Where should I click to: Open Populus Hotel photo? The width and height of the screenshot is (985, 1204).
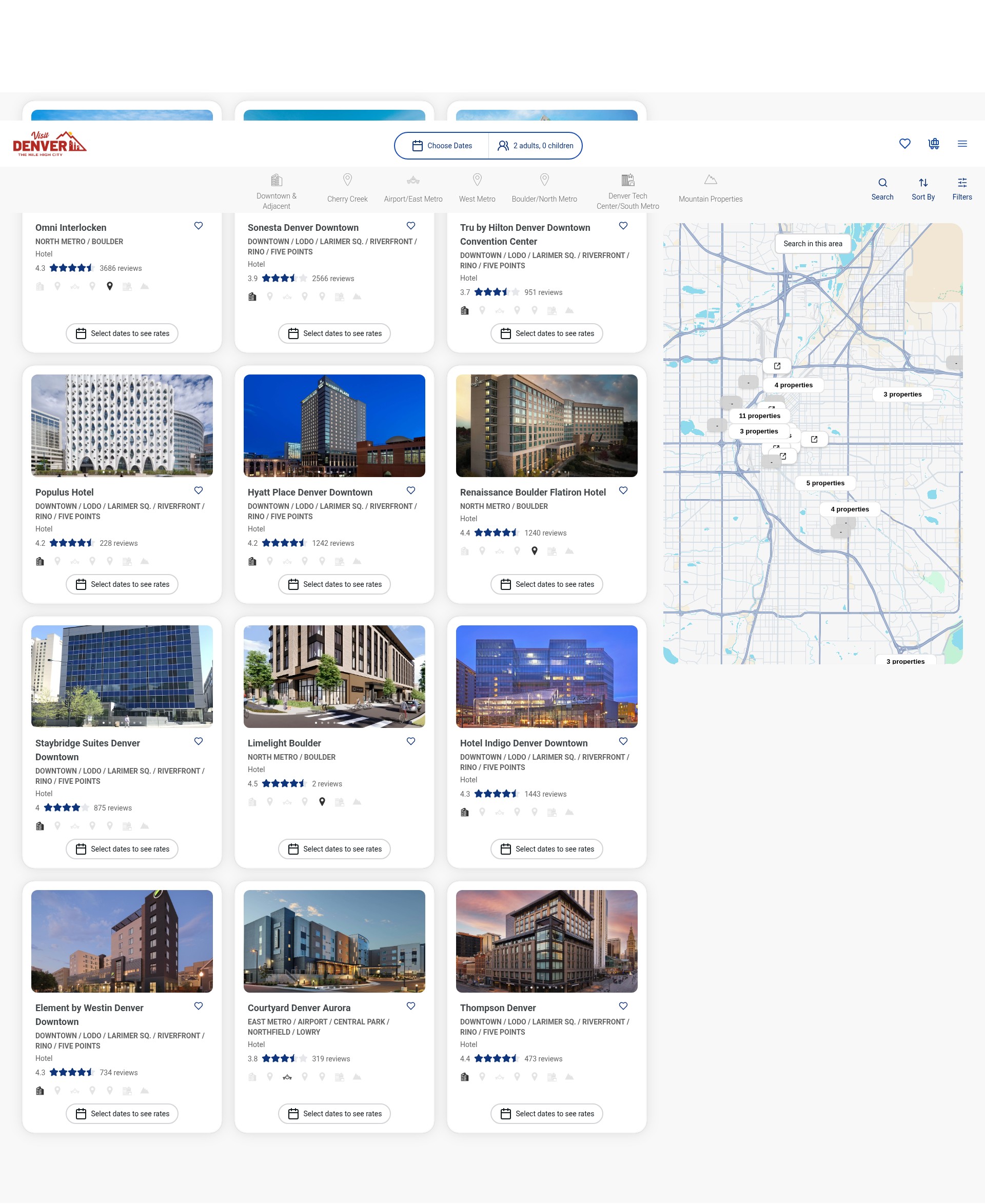(x=122, y=426)
